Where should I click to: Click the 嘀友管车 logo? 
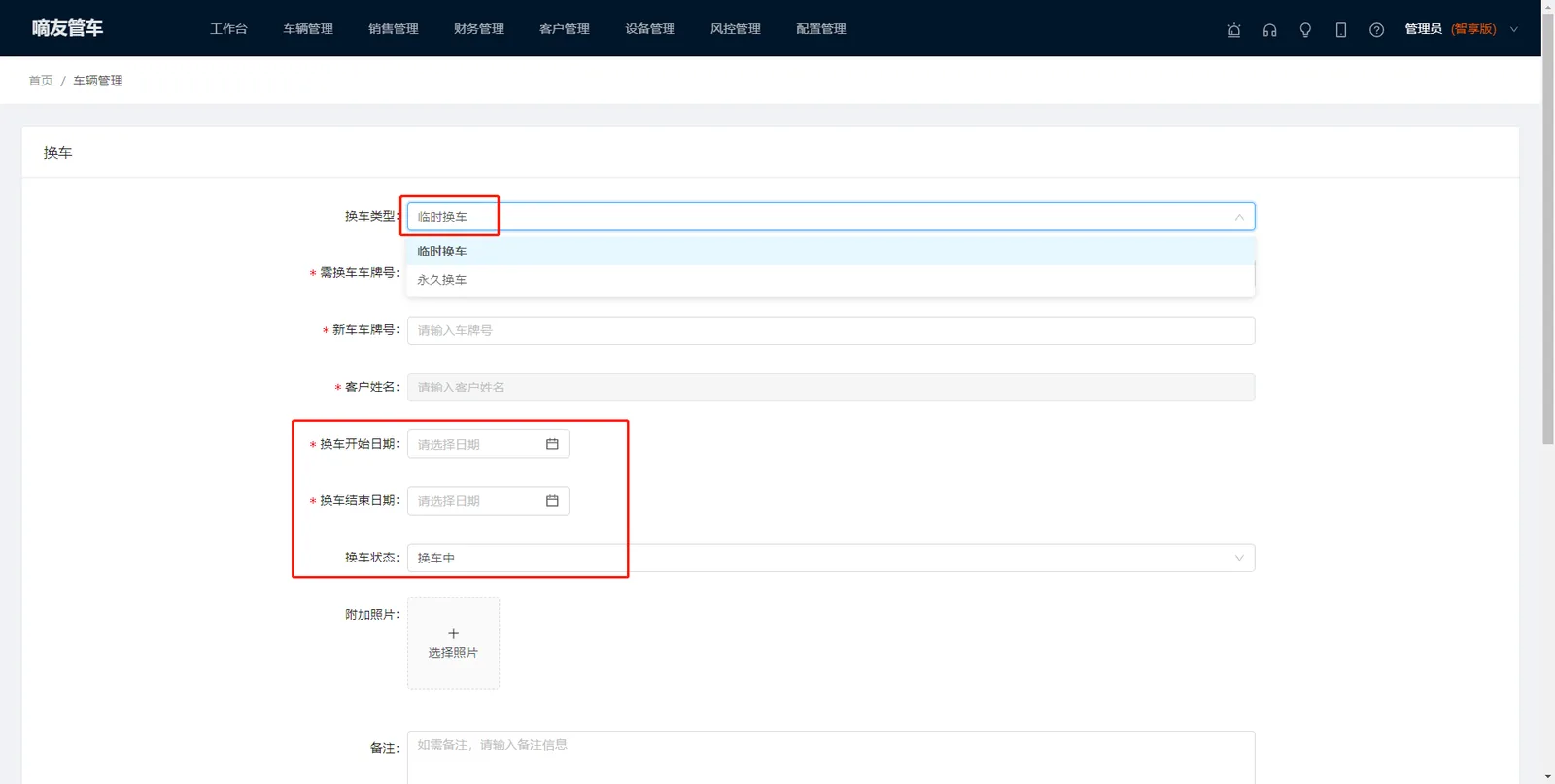(67, 28)
